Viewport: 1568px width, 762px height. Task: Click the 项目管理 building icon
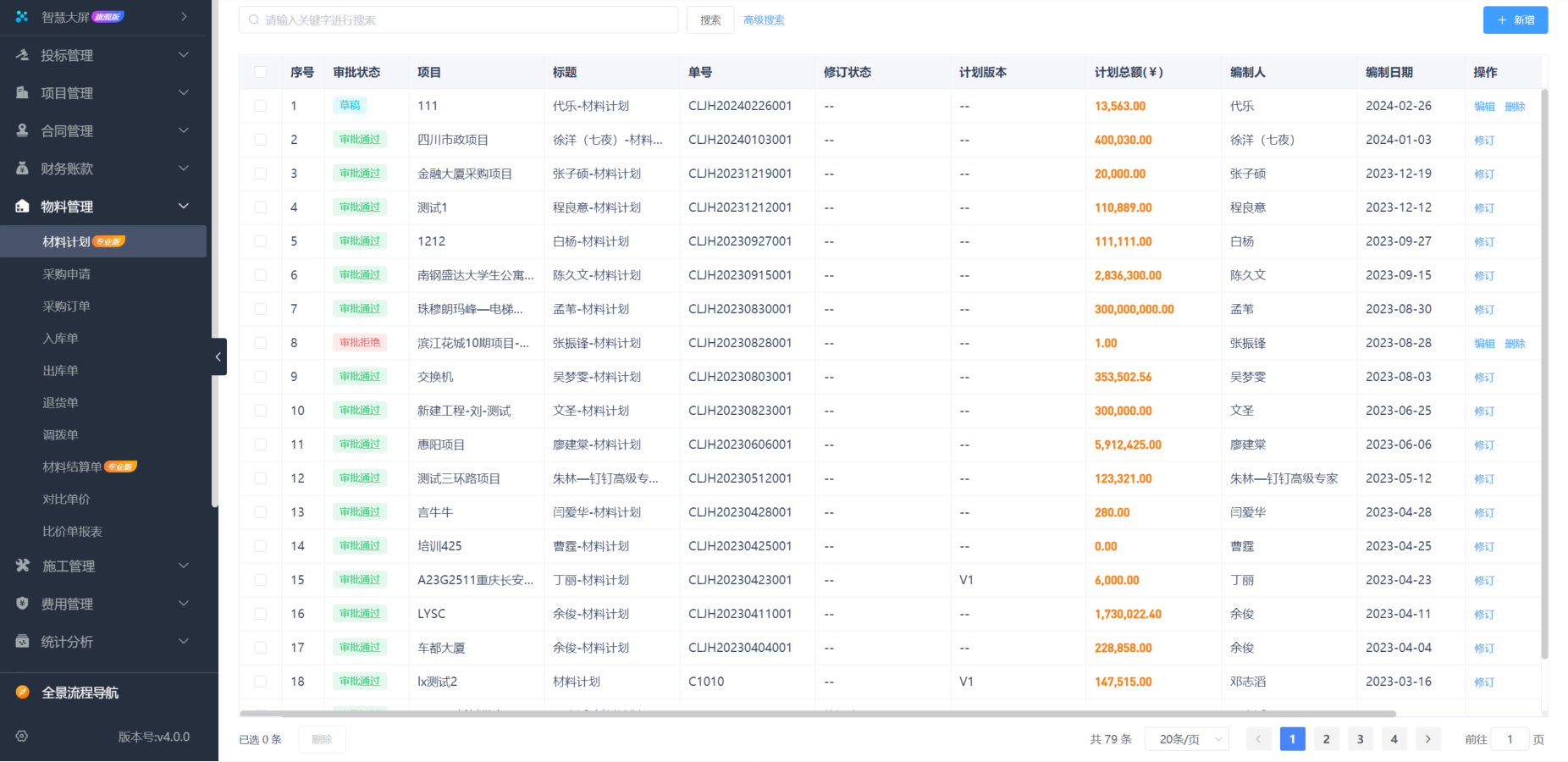[22, 92]
